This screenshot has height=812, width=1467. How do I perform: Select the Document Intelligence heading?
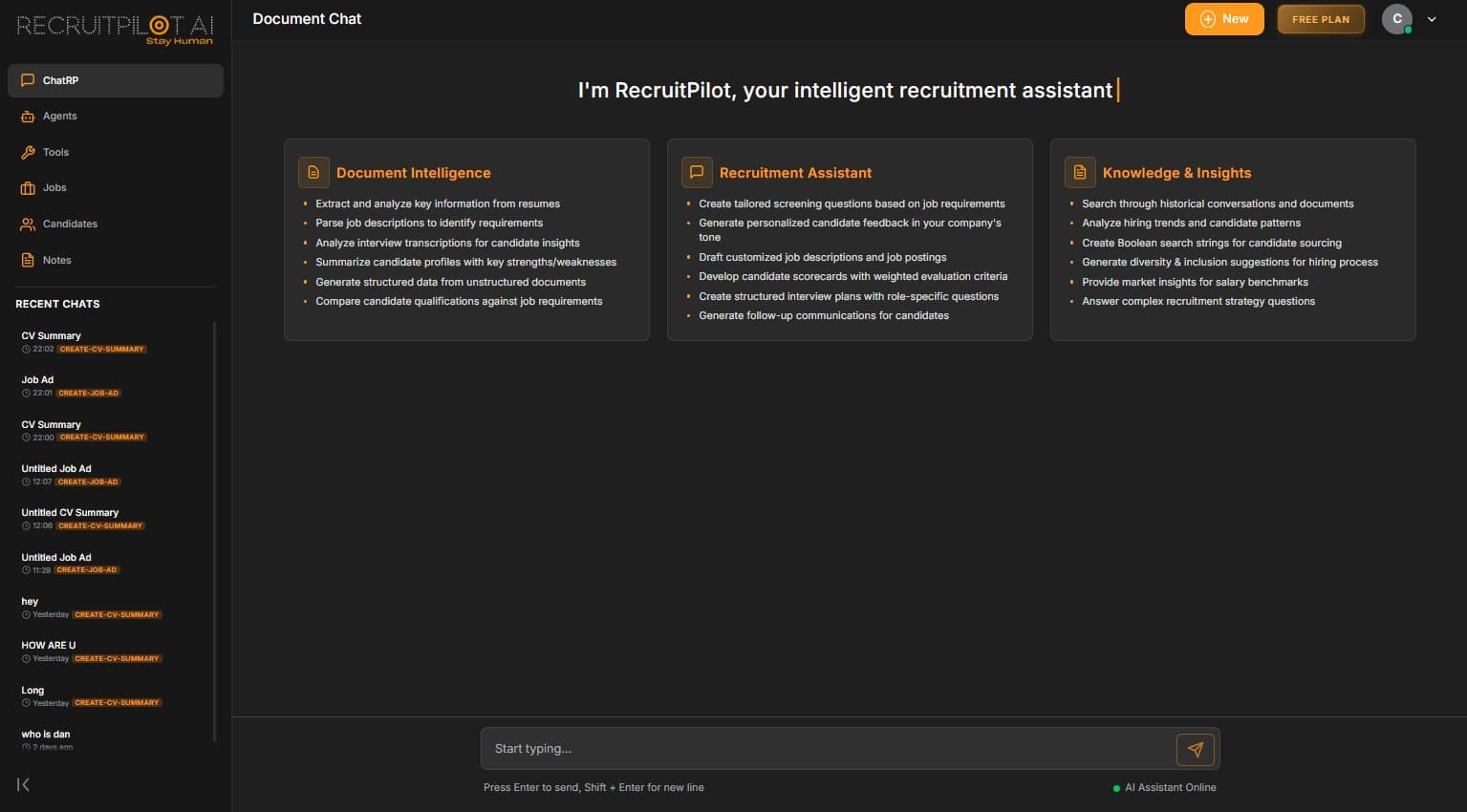[x=414, y=173]
